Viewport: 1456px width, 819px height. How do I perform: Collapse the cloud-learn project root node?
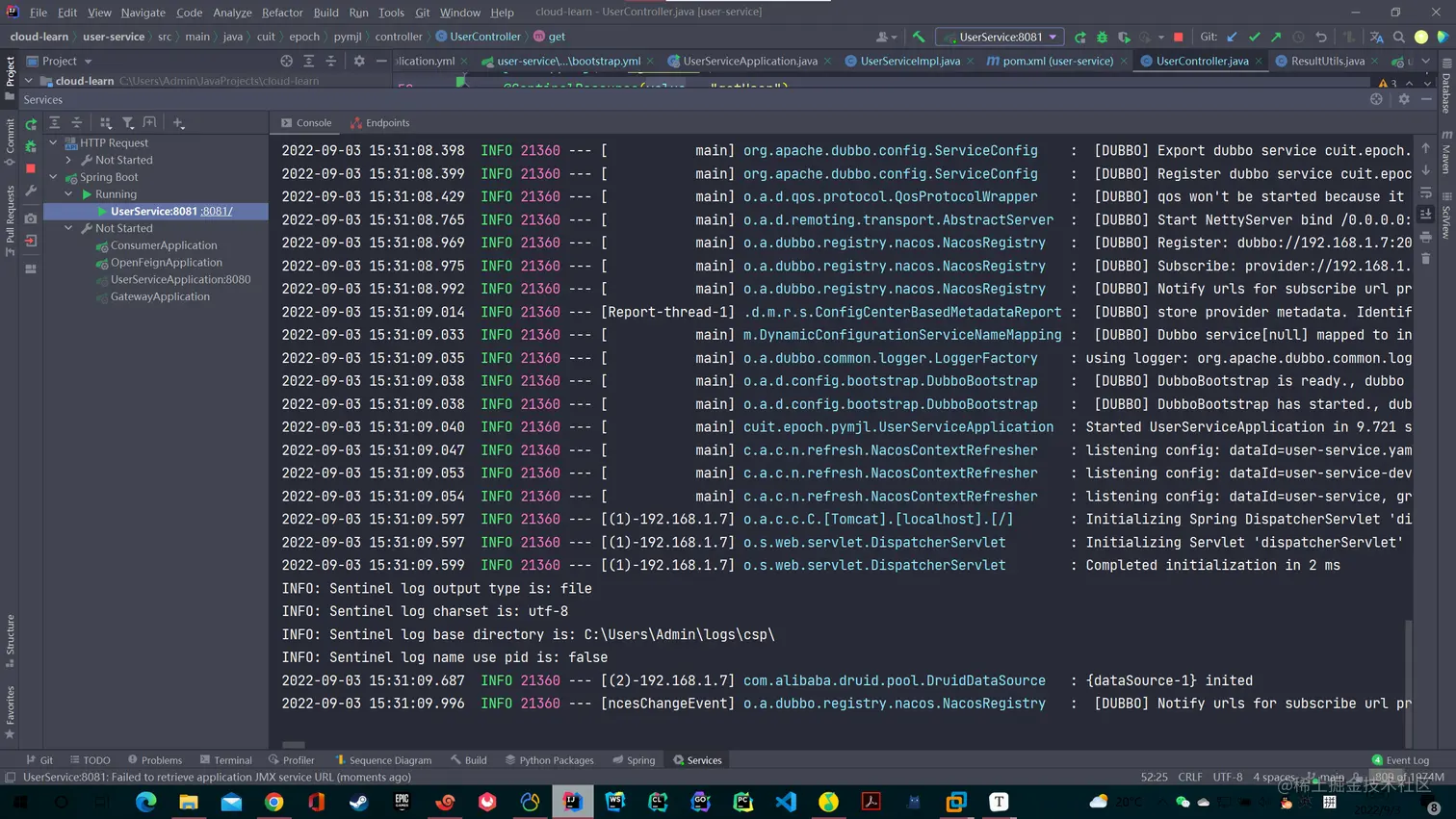[x=29, y=81]
